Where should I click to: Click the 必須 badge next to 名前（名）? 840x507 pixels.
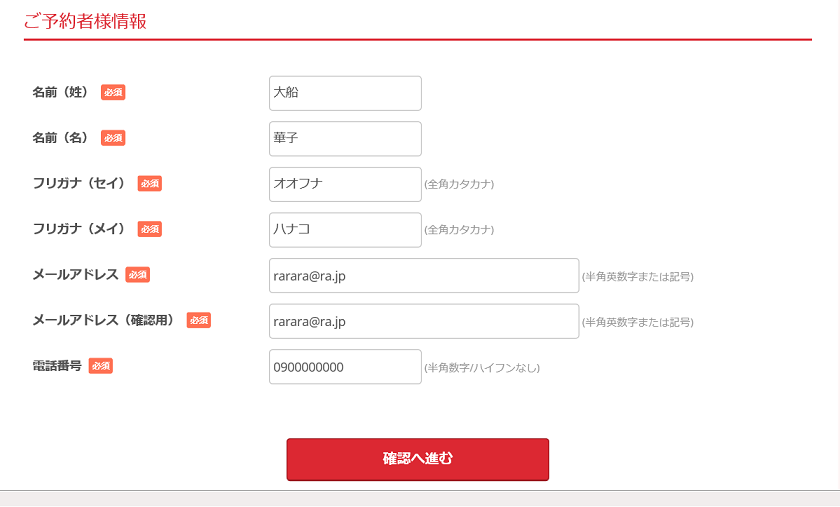click(x=113, y=138)
